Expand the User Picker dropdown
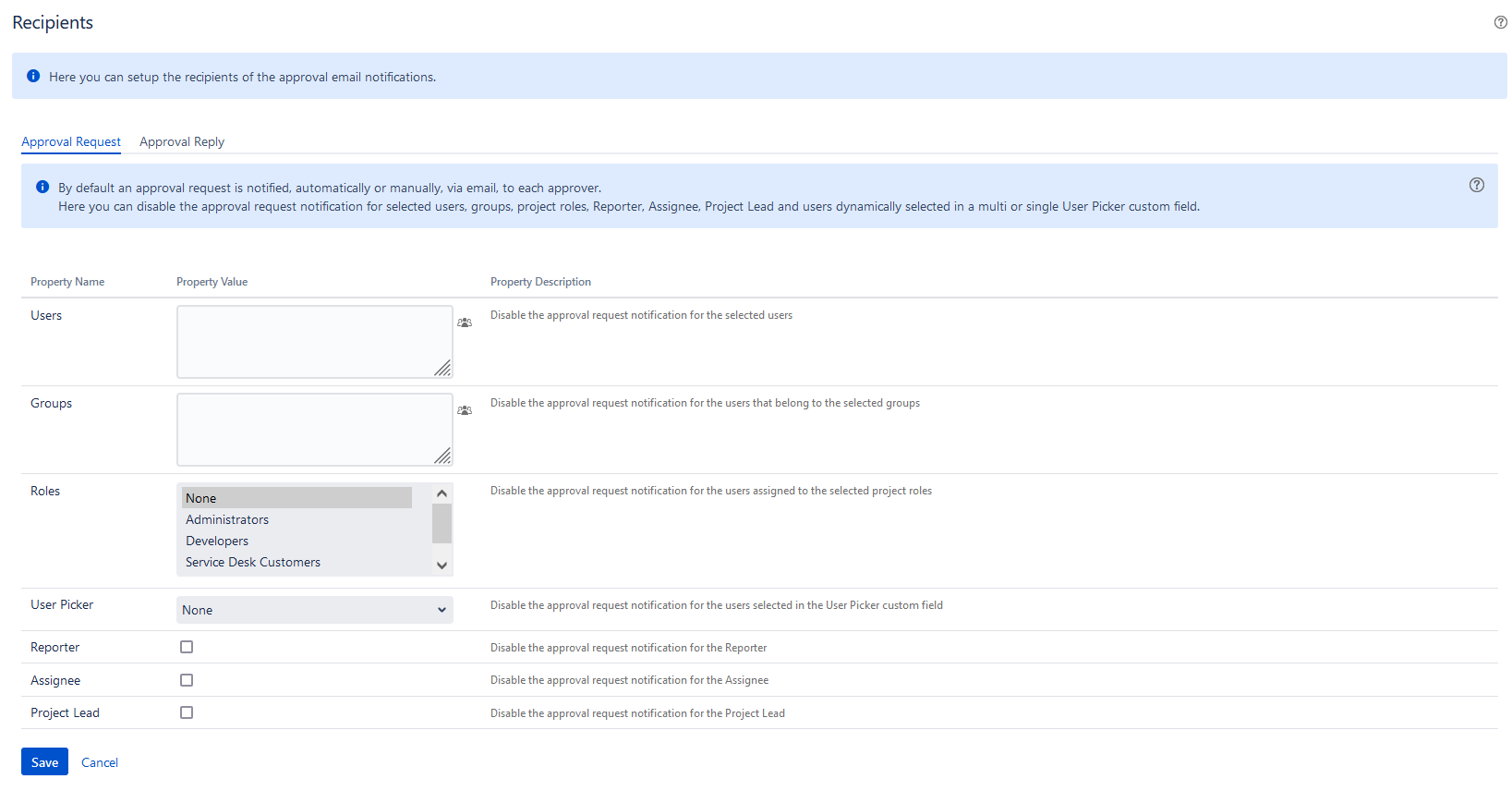The image size is (1512, 791). (x=314, y=610)
